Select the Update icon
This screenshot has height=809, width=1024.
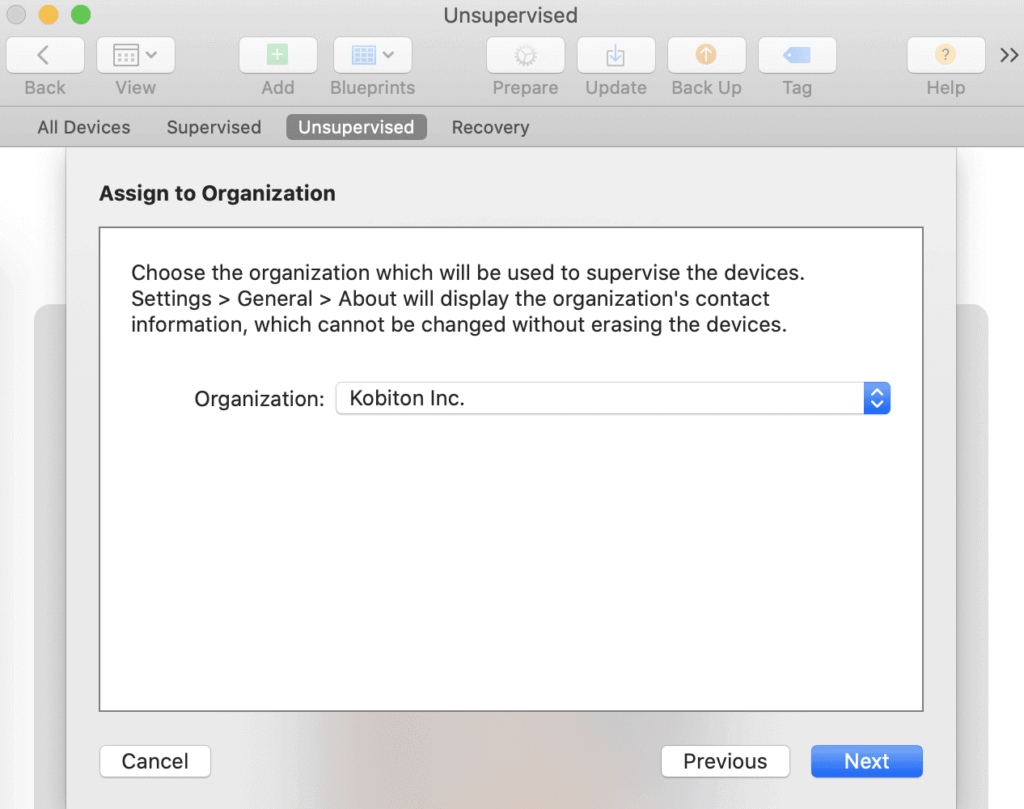point(616,55)
